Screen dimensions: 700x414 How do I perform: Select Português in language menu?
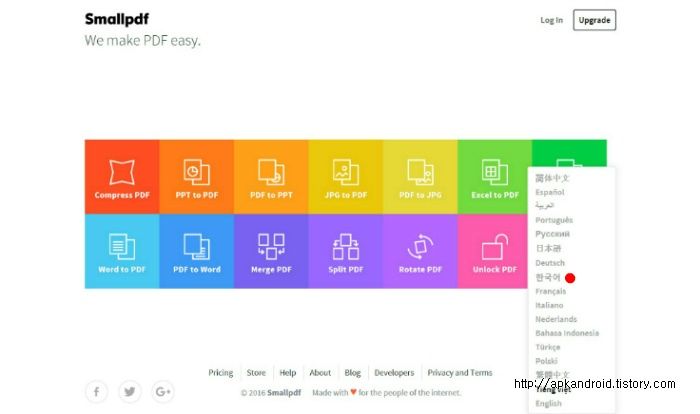(554, 220)
